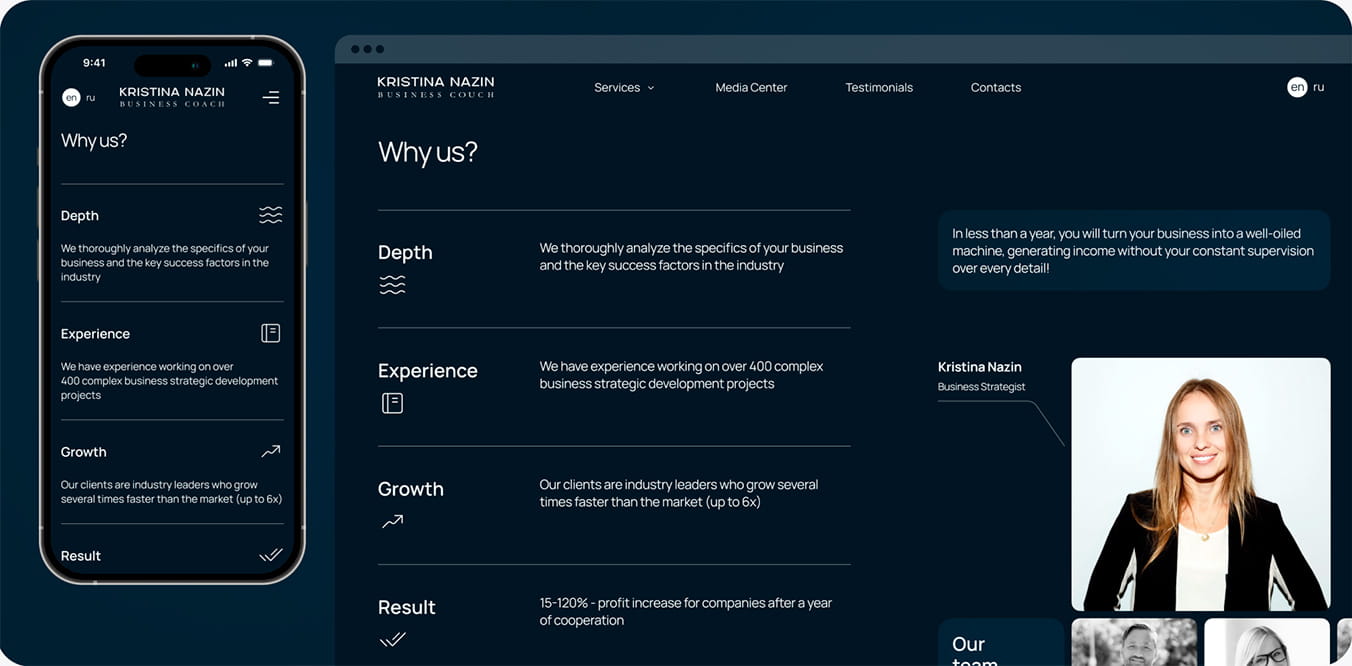Click the Growth heading on phone

point(83,452)
